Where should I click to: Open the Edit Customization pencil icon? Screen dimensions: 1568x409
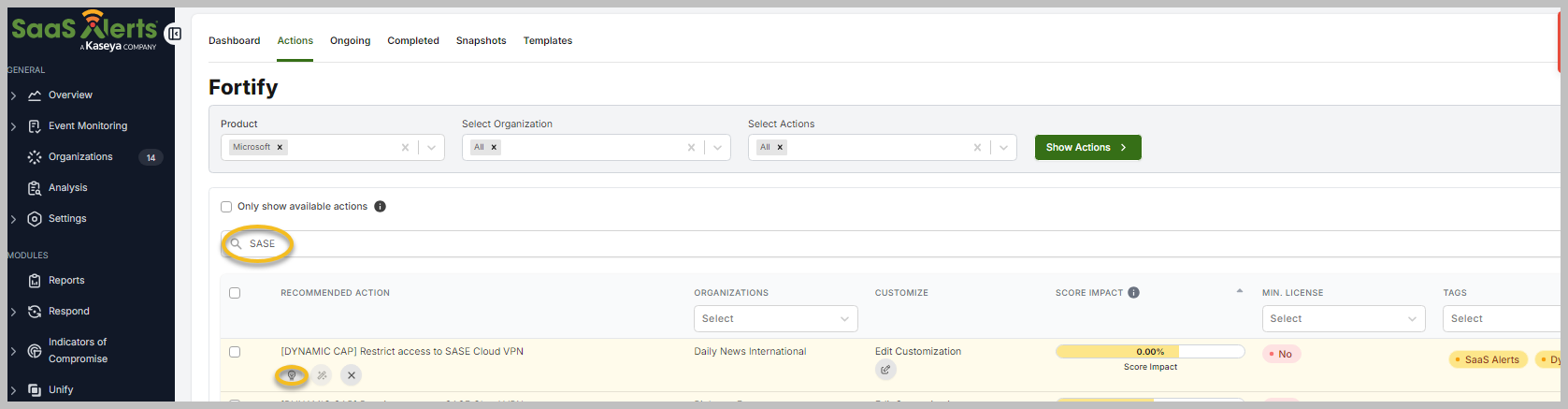(x=885, y=370)
